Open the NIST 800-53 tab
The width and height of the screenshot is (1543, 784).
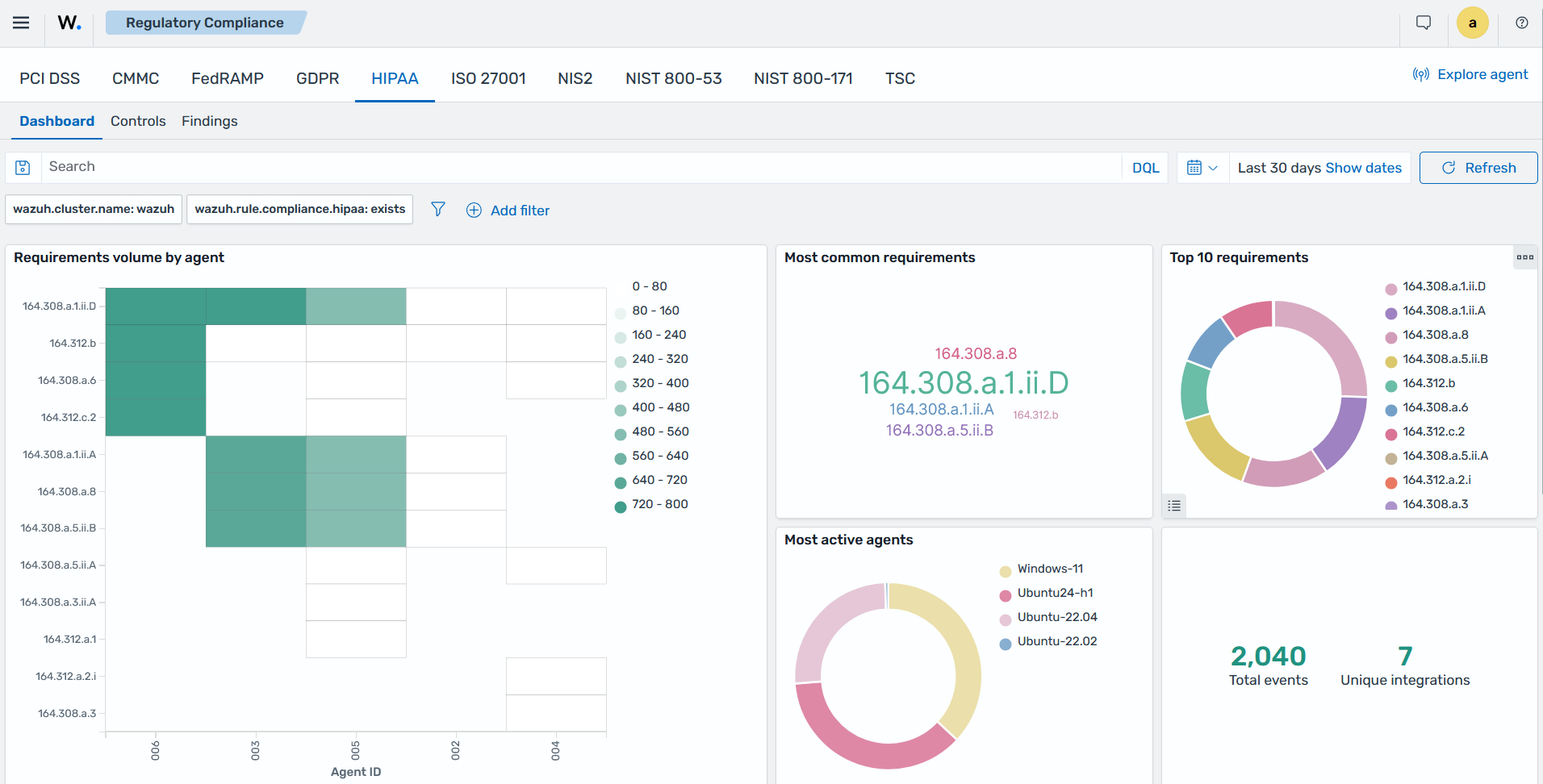tap(674, 78)
